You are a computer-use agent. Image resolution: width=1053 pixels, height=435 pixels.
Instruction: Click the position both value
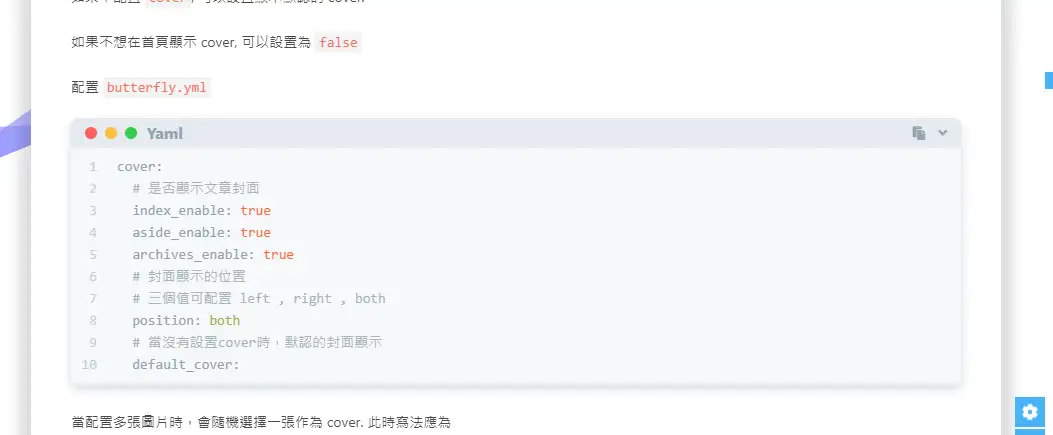(x=224, y=320)
